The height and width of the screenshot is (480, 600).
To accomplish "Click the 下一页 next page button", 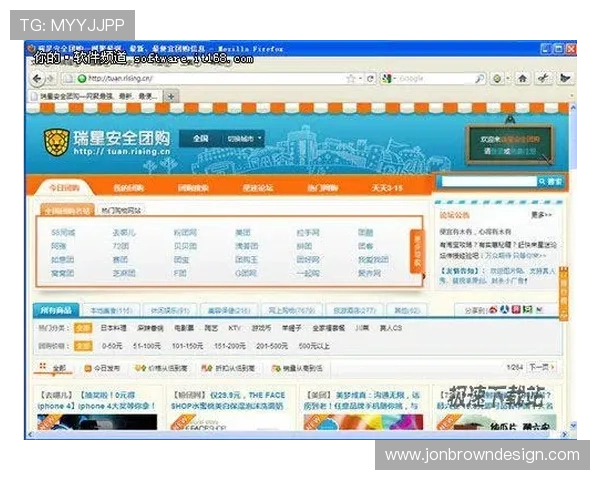I will point(541,367).
